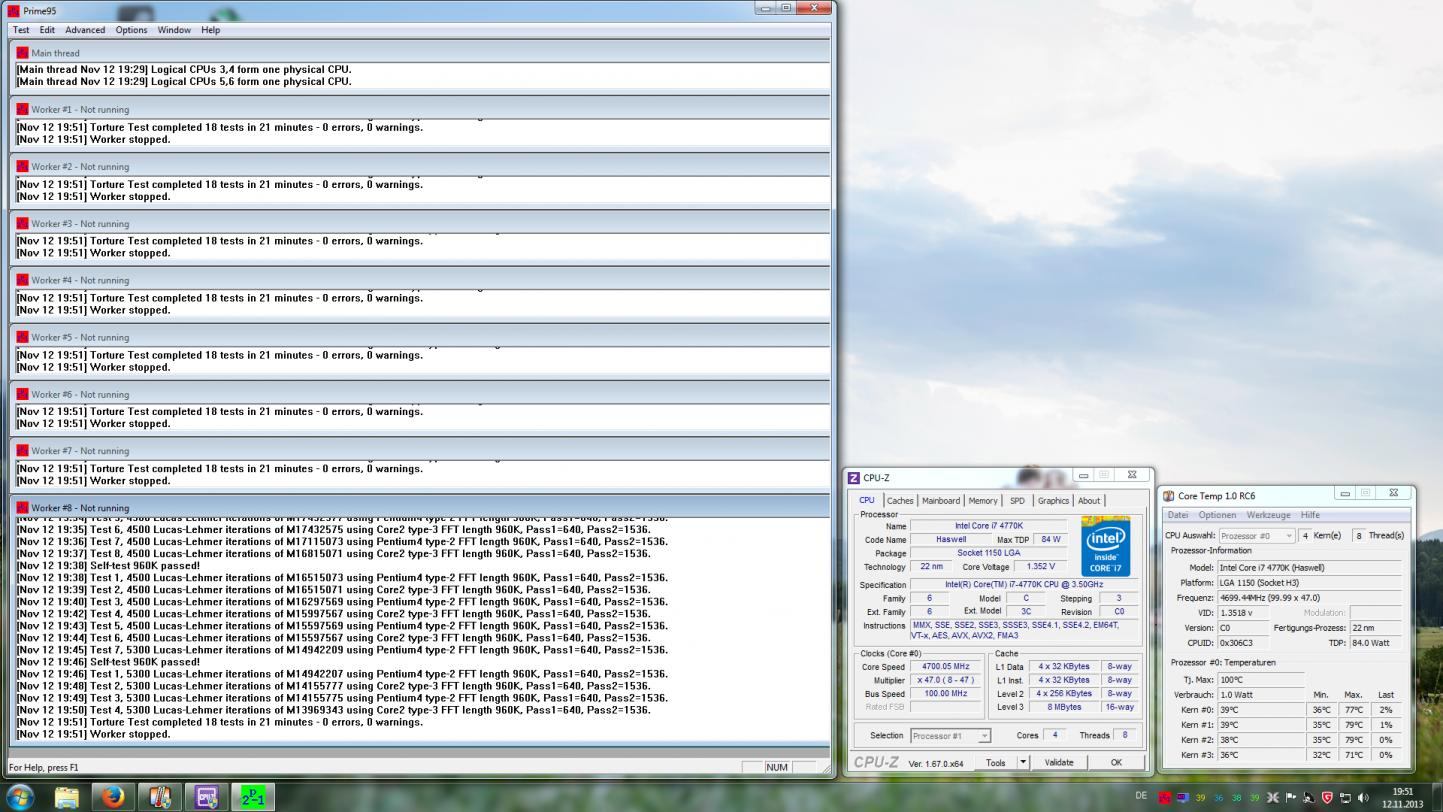Switch to SPD tab in CPU-Z
This screenshot has height=812, width=1443.
click(1017, 501)
